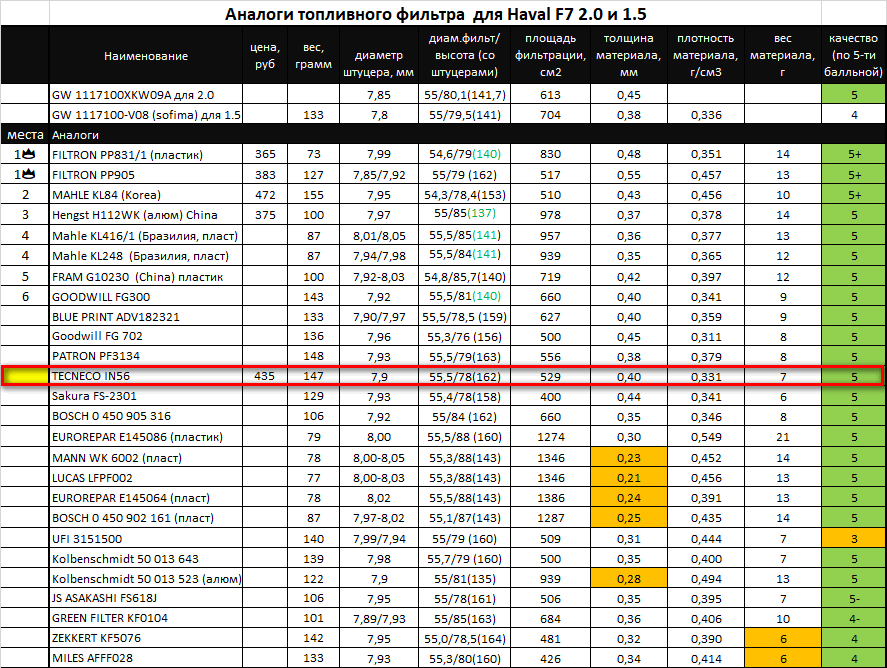Select the 'LUCAS LFPF002' name cell
This screenshot has width=887, height=668.
[x=146, y=478]
